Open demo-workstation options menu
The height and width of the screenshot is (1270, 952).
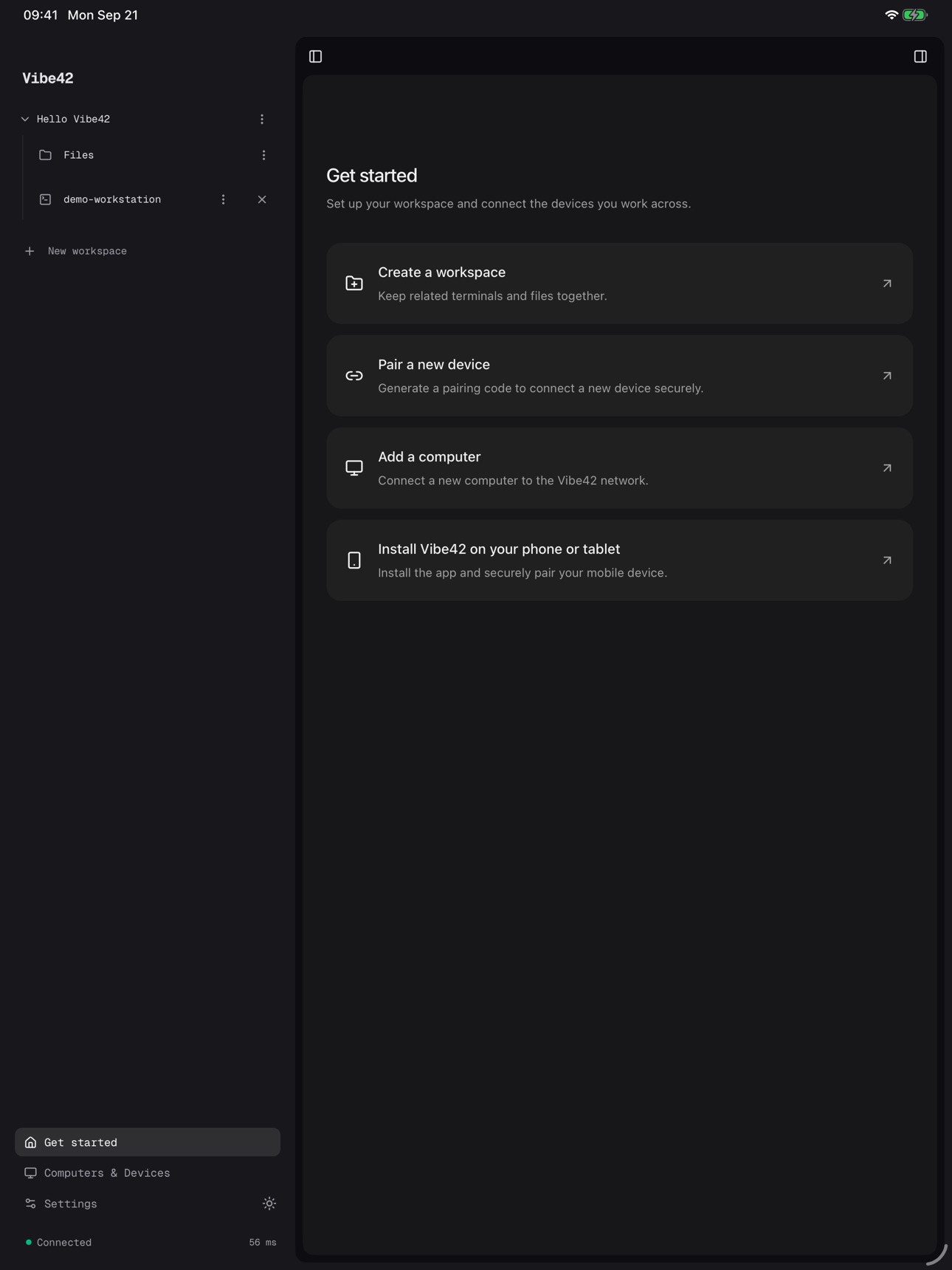[x=223, y=199]
